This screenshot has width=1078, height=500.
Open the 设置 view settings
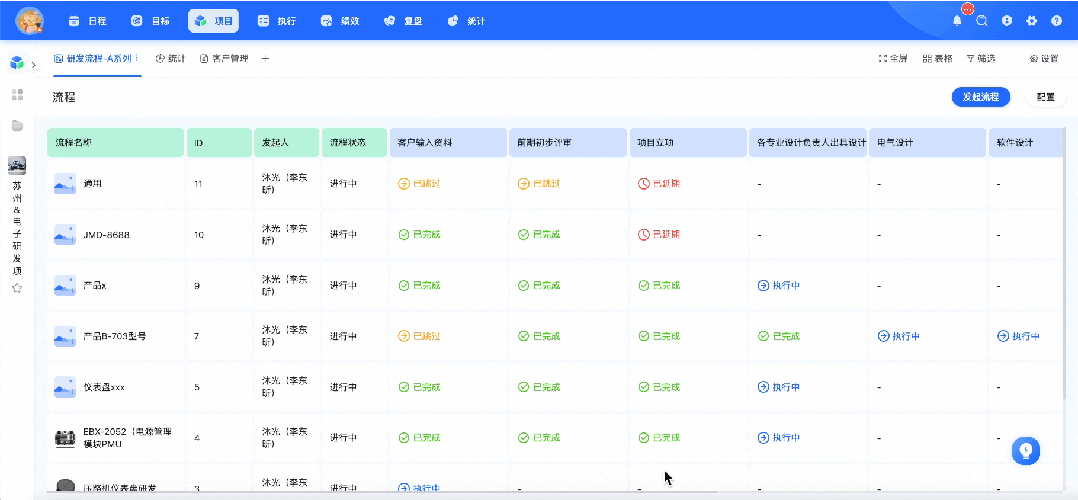coord(1044,58)
